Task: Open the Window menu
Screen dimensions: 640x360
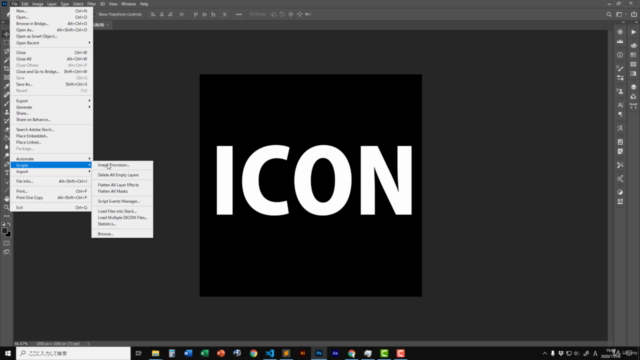Action: pos(128,4)
